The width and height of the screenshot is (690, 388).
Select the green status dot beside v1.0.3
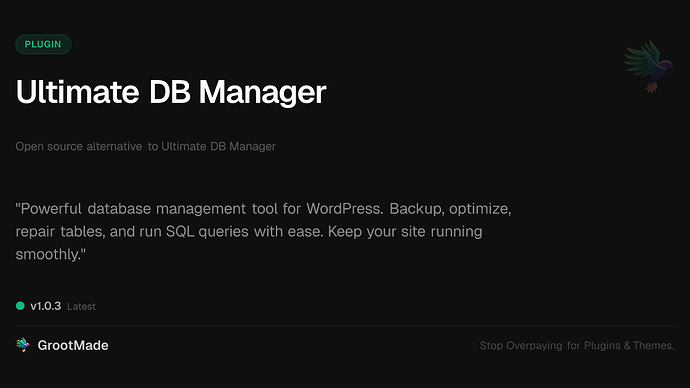(20, 306)
